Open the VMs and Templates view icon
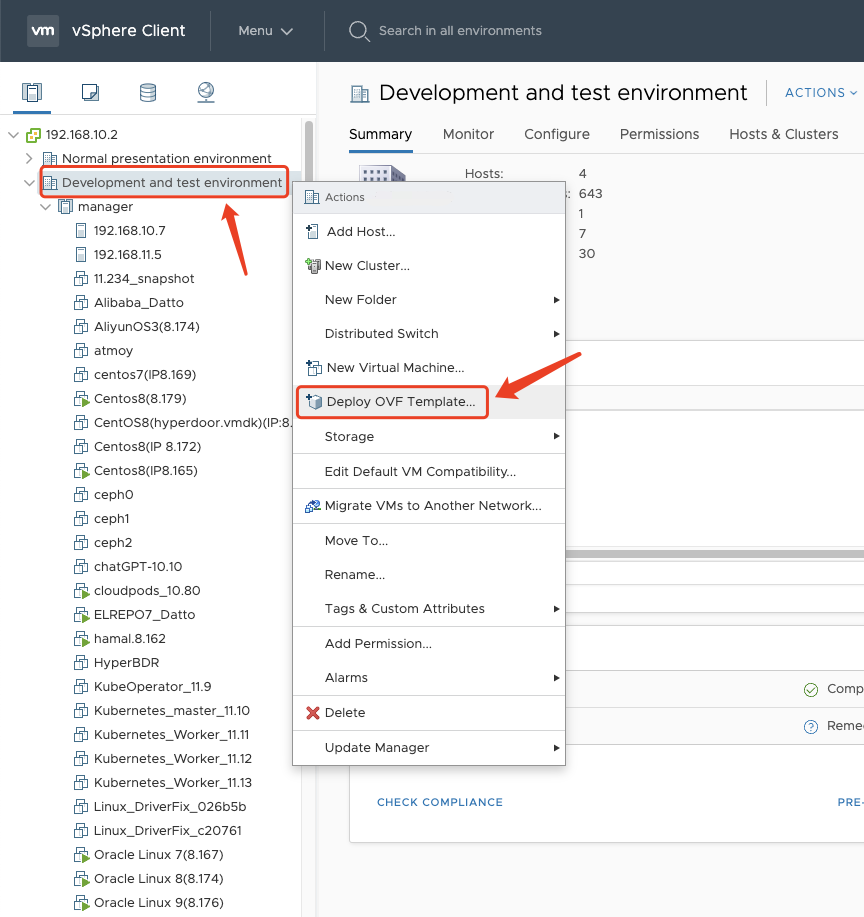This screenshot has width=864, height=917. pos(90,92)
